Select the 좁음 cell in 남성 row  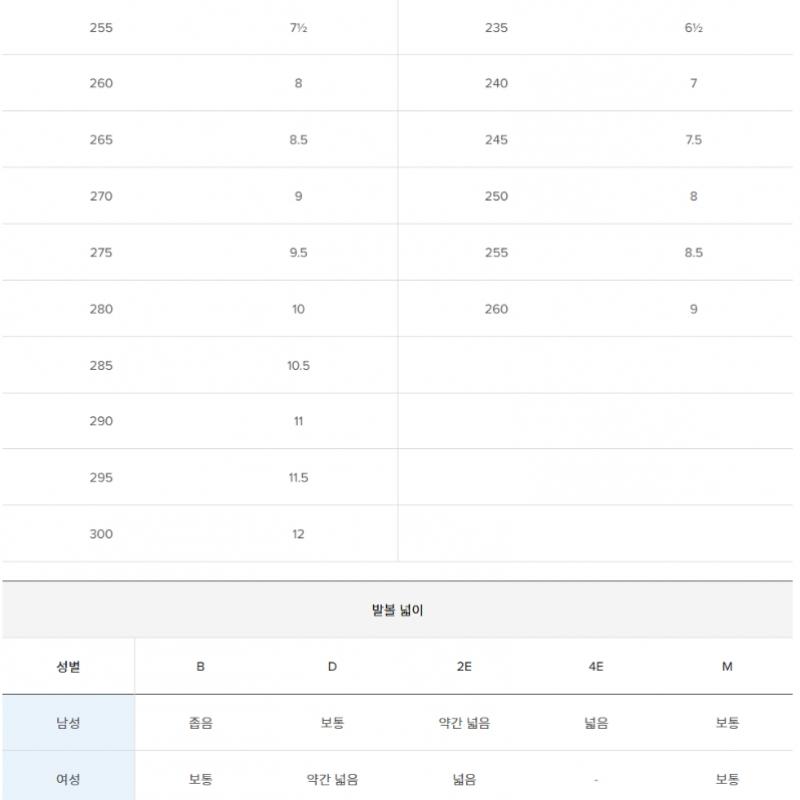tap(200, 722)
